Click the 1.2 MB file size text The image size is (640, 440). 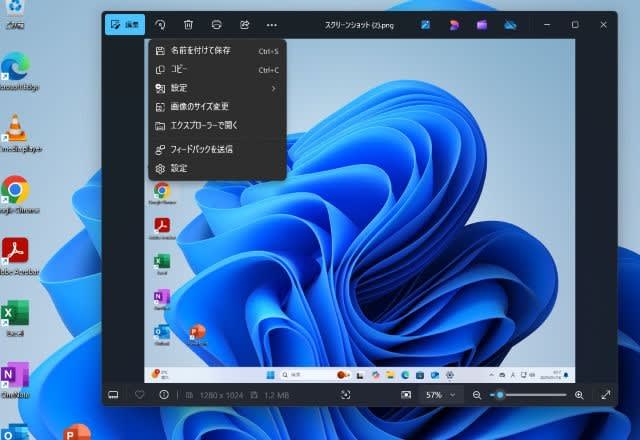[x=276, y=395]
